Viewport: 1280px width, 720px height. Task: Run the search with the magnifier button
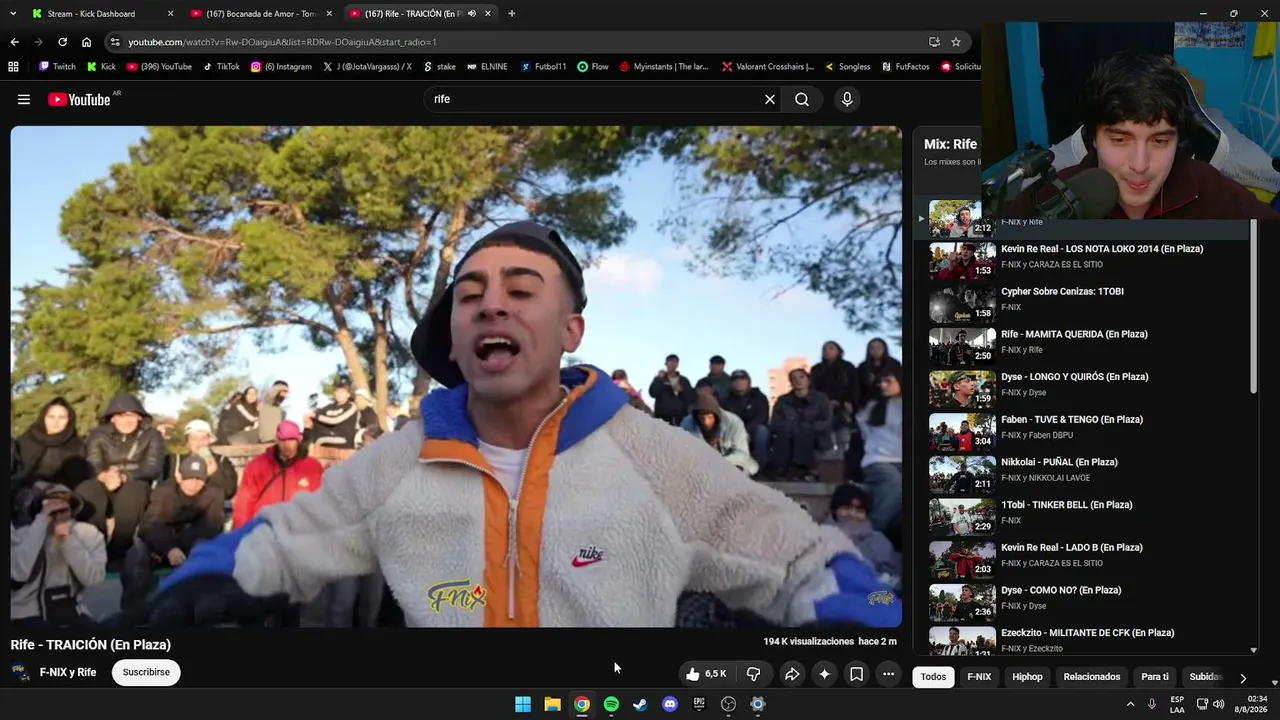(x=802, y=99)
